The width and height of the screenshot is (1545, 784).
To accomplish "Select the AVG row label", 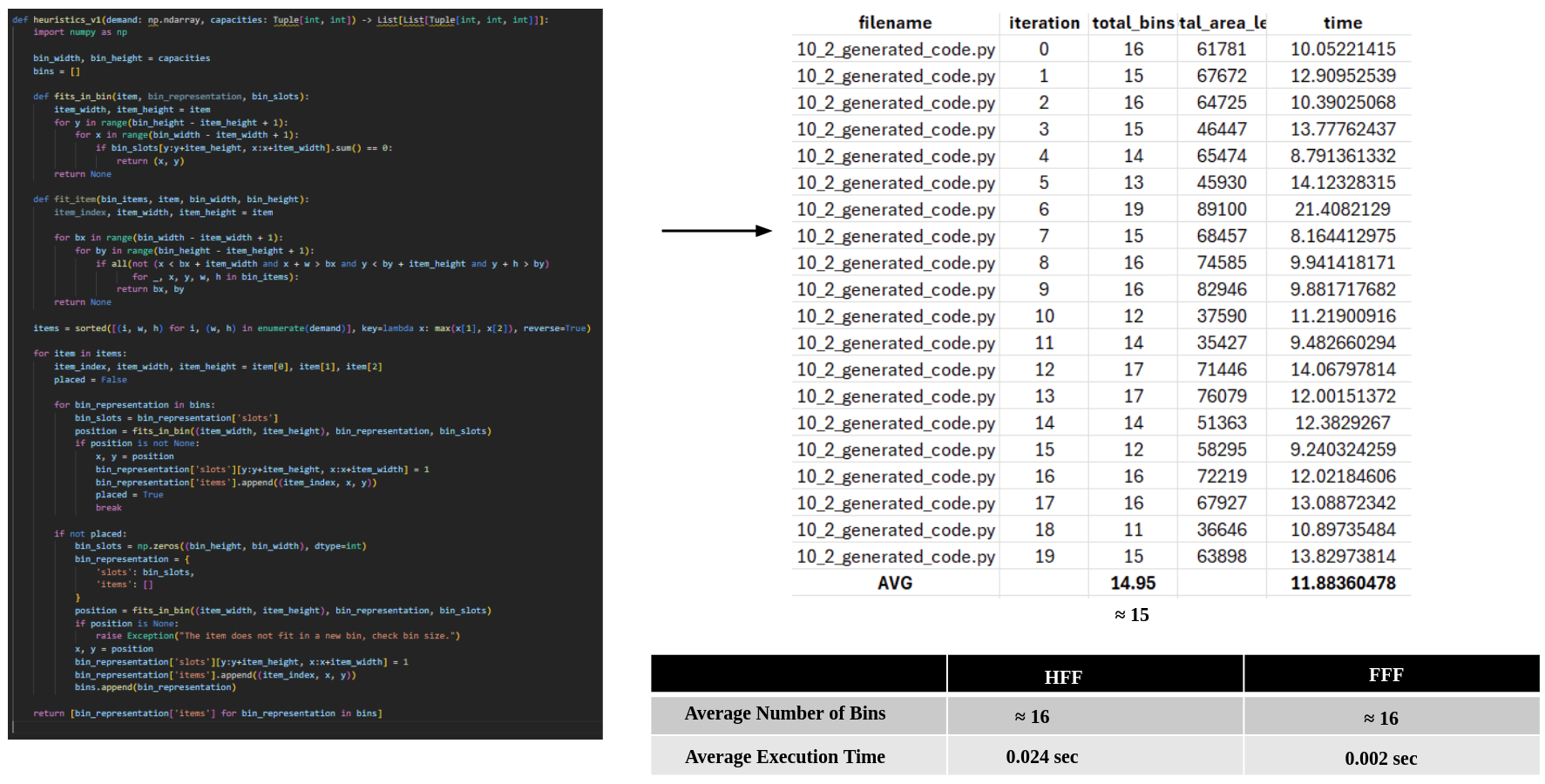I will pyautogui.click(x=895, y=583).
